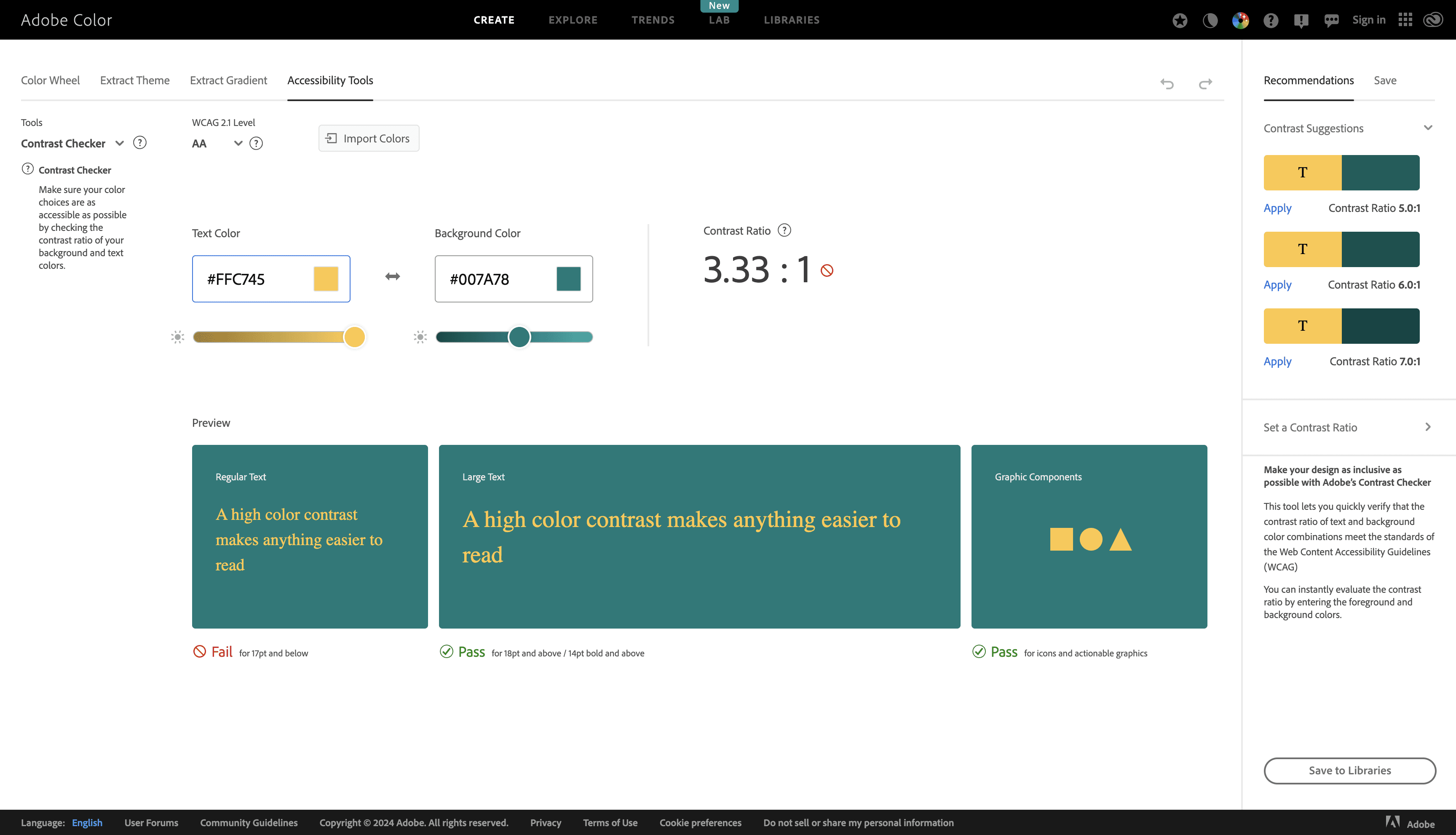Click the English language link

tap(87, 822)
